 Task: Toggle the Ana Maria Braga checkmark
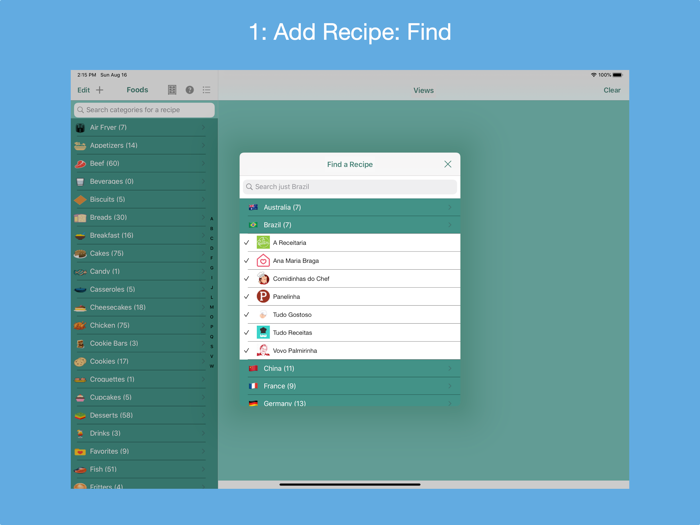246,260
